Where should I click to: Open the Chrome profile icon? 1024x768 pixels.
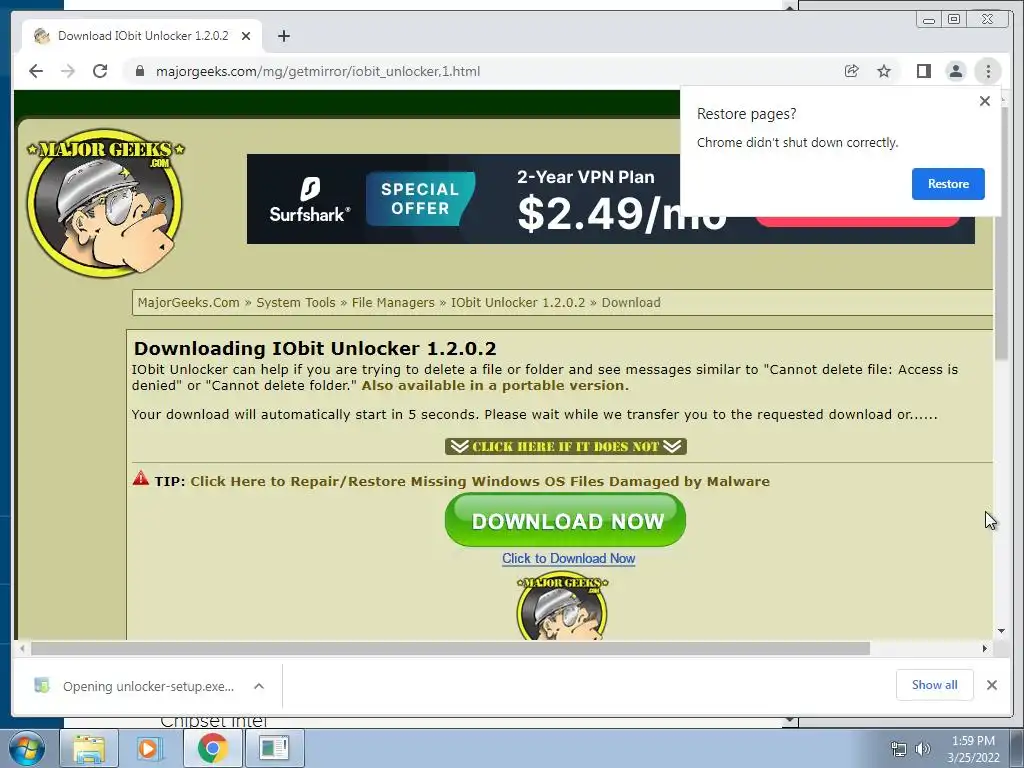(x=955, y=71)
